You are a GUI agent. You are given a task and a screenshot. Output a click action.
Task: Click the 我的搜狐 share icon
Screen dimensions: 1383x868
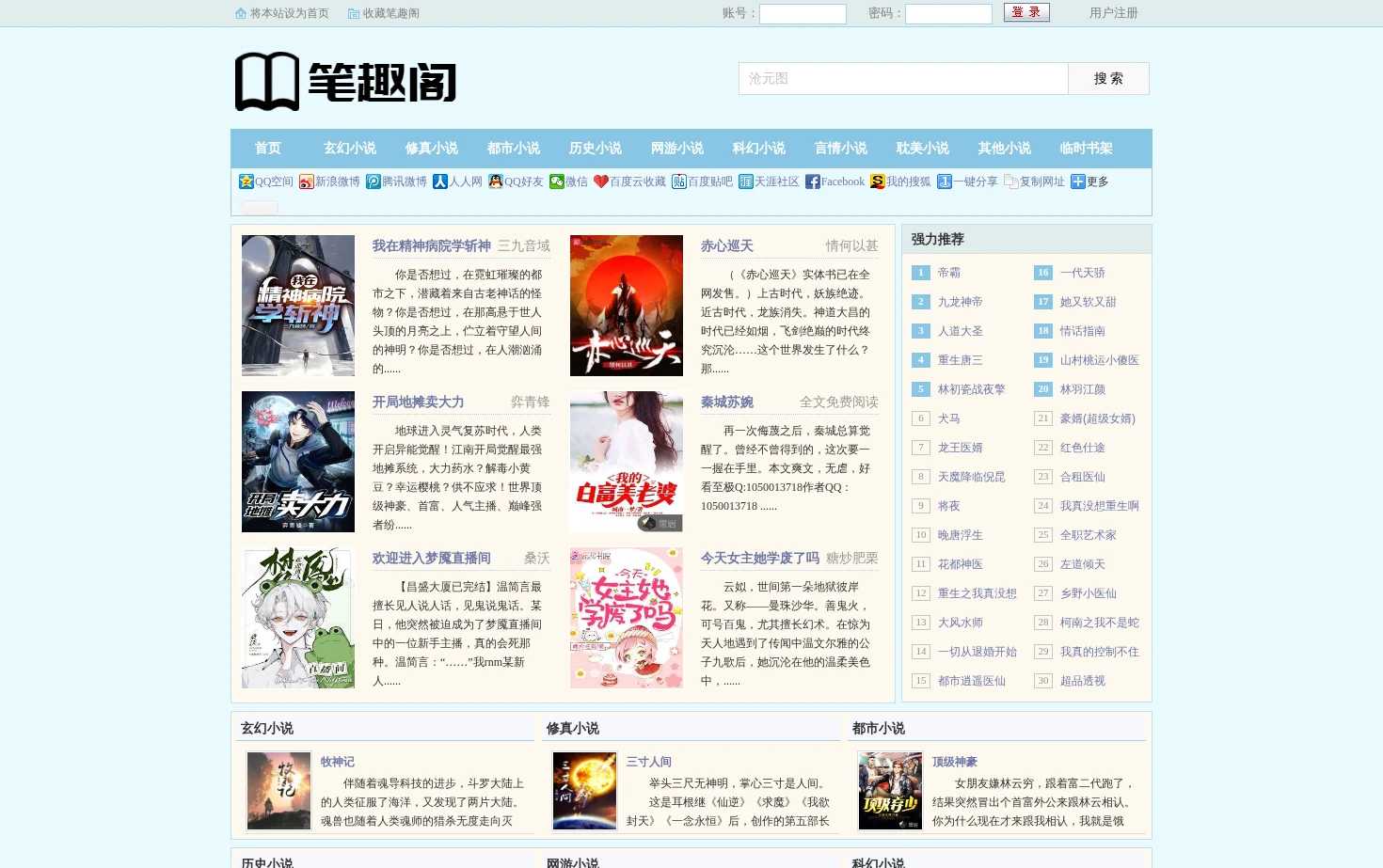click(x=878, y=181)
